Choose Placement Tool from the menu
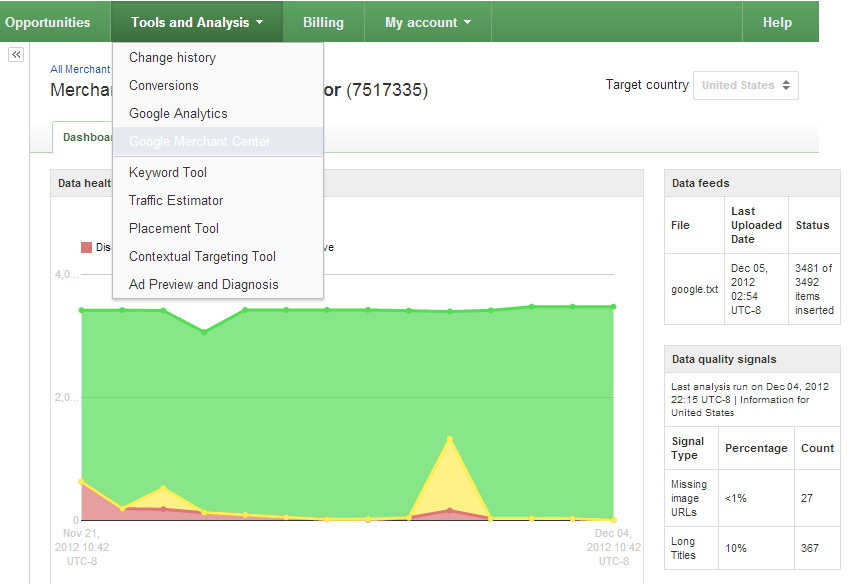This screenshot has height=584, width=853. [174, 229]
